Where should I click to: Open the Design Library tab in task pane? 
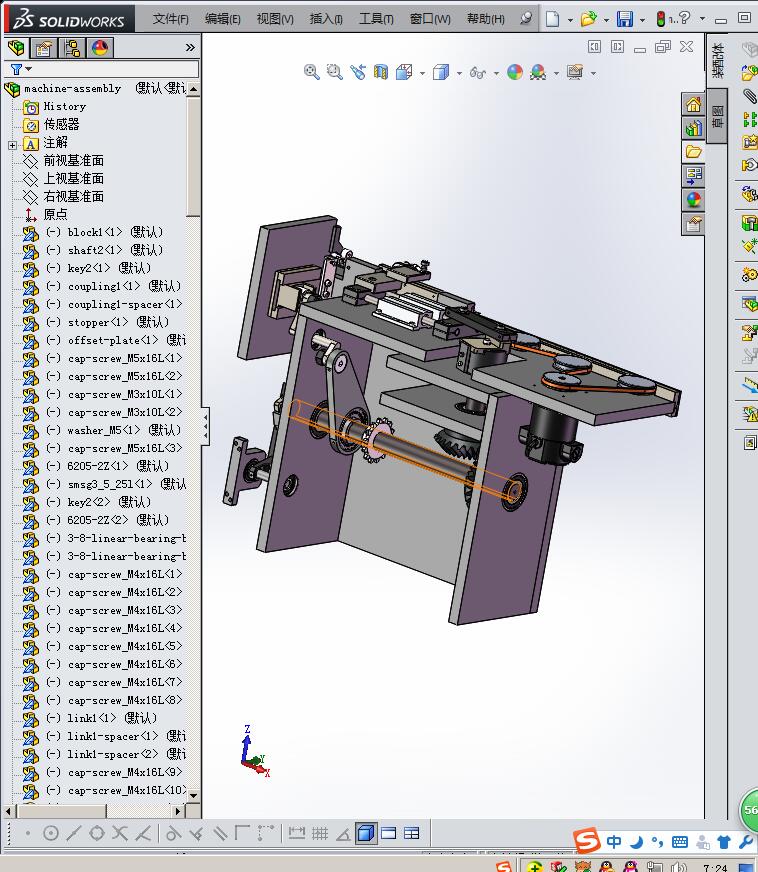pos(693,128)
